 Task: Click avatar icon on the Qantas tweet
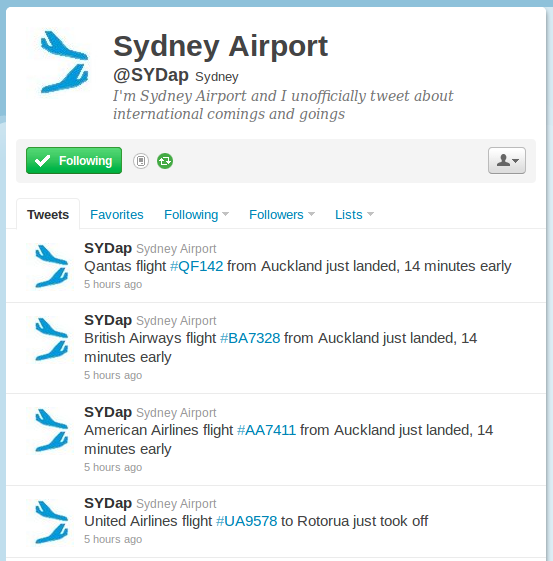coord(51,266)
